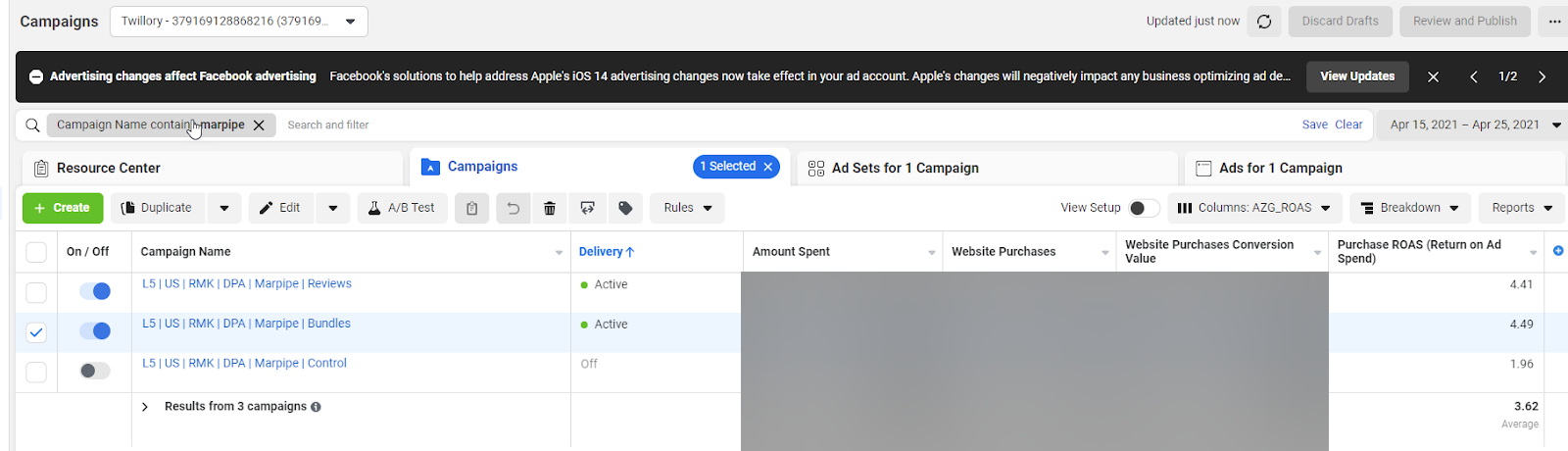1568x451 pixels.
Task: Open L5 | US | RMK | DPA | Marpipe | Bundles campaign
Action: 246,324
